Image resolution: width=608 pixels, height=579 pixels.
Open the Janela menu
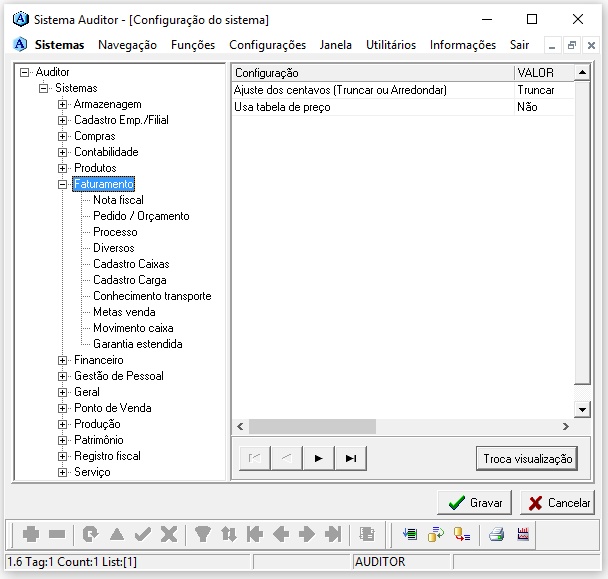coord(335,45)
